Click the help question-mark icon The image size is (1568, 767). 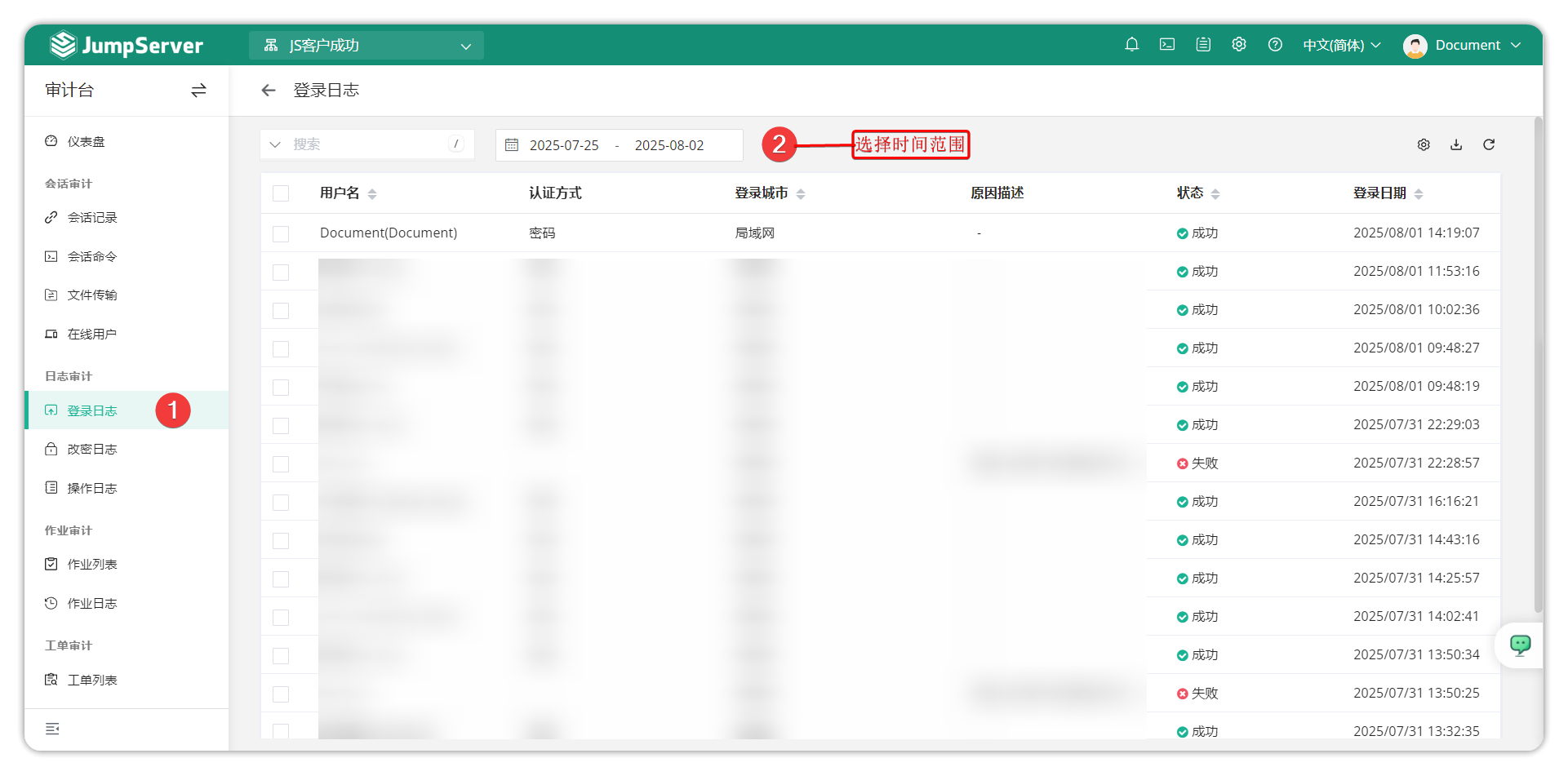tap(1275, 45)
